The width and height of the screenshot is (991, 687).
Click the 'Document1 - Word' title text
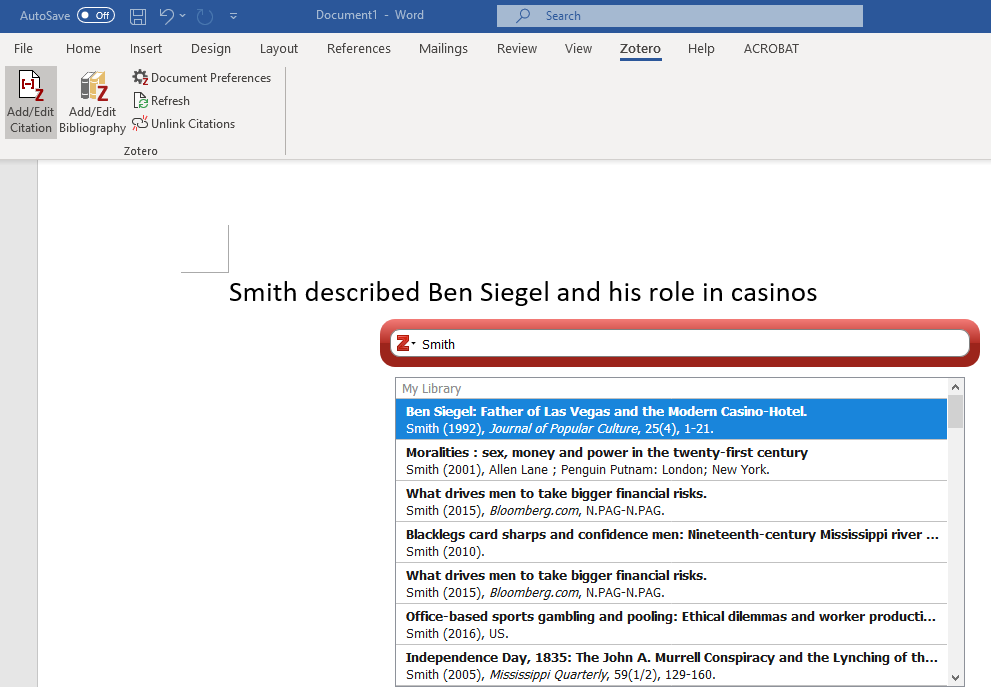370,15
